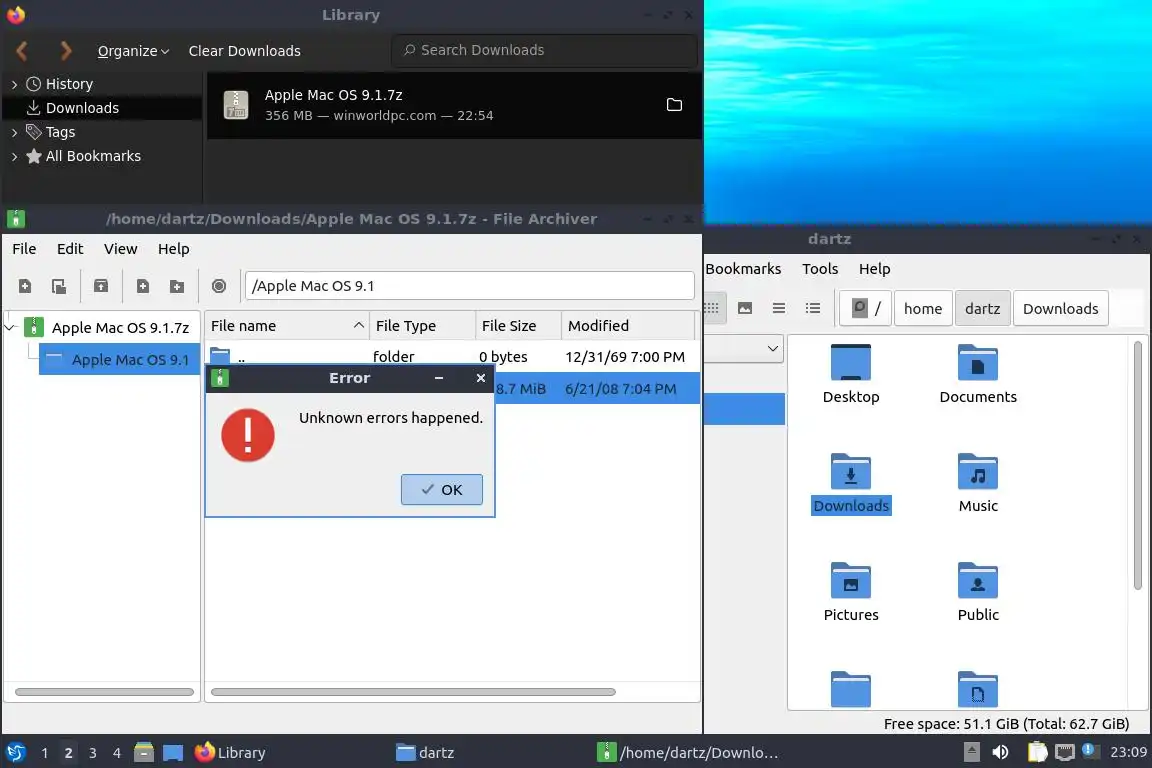Open the Desktop folder icon
Viewport: 1152px width, 768px height.
pyautogui.click(x=851, y=362)
